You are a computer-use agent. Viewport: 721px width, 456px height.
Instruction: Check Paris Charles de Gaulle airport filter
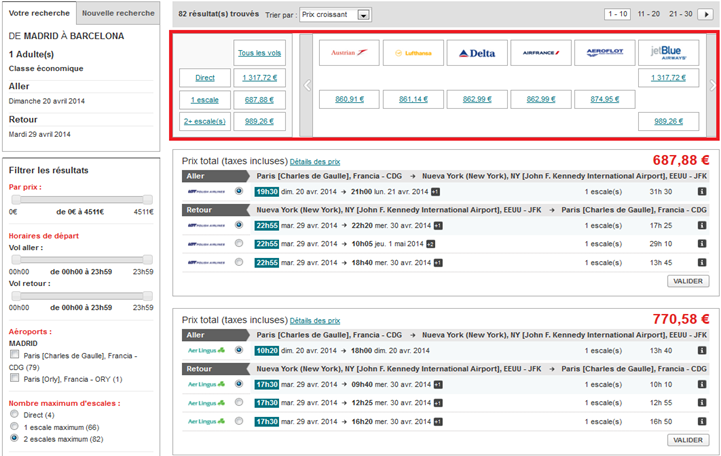(15, 356)
